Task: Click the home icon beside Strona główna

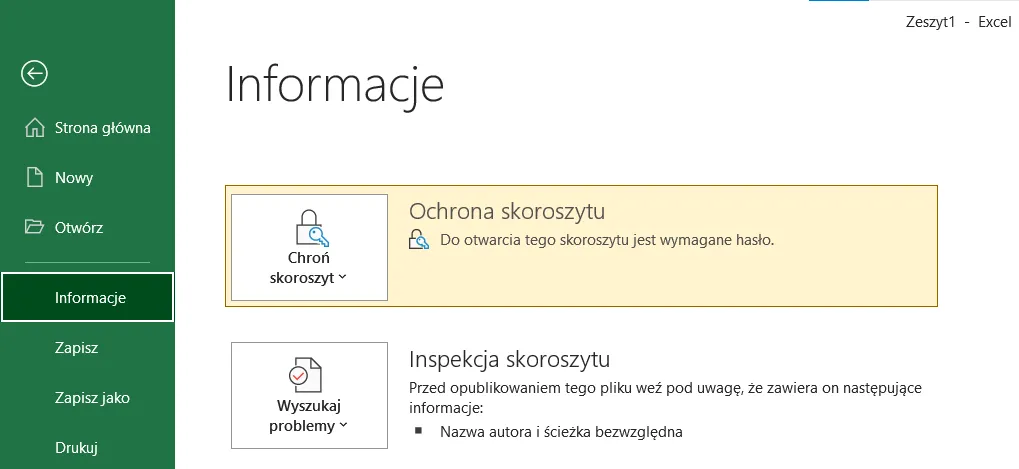Action: coord(35,128)
